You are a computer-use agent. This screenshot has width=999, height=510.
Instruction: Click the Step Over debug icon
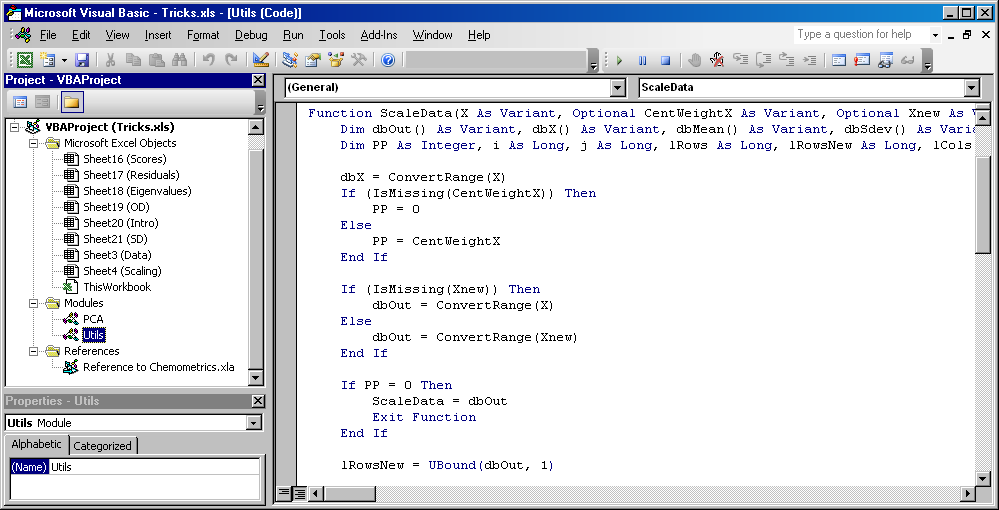763,60
